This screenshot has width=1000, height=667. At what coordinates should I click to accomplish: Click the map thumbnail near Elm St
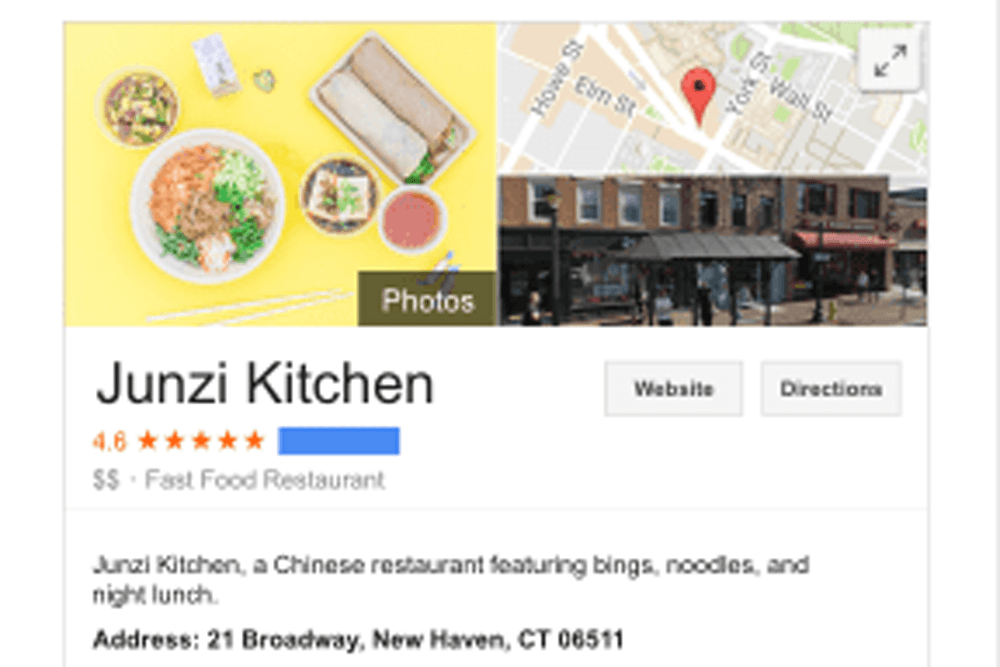[712, 98]
